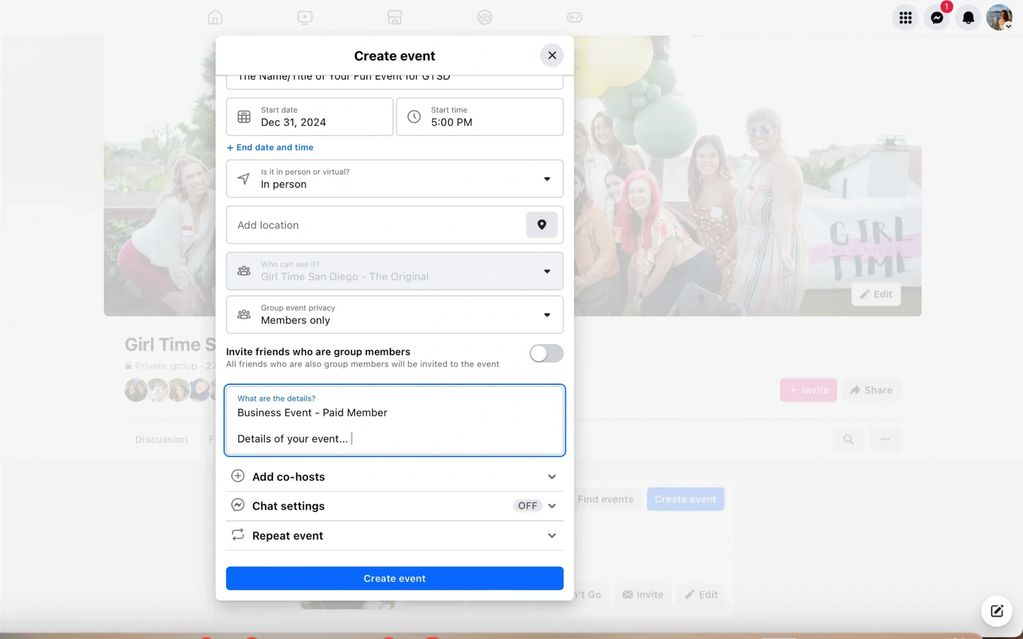
Task: Open profile account avatar menu
Action: click(999, 17)
